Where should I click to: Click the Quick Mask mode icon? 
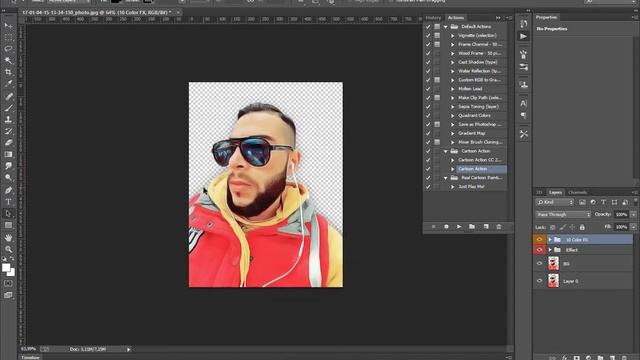(x=8, y=283)
